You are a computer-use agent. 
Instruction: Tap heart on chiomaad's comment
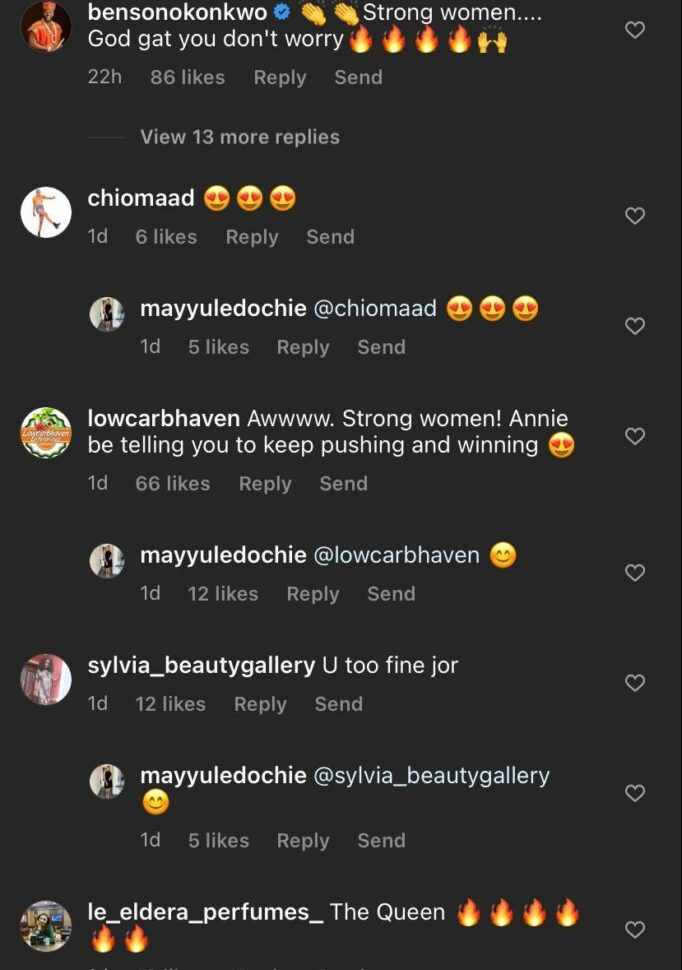coord(635,216)
